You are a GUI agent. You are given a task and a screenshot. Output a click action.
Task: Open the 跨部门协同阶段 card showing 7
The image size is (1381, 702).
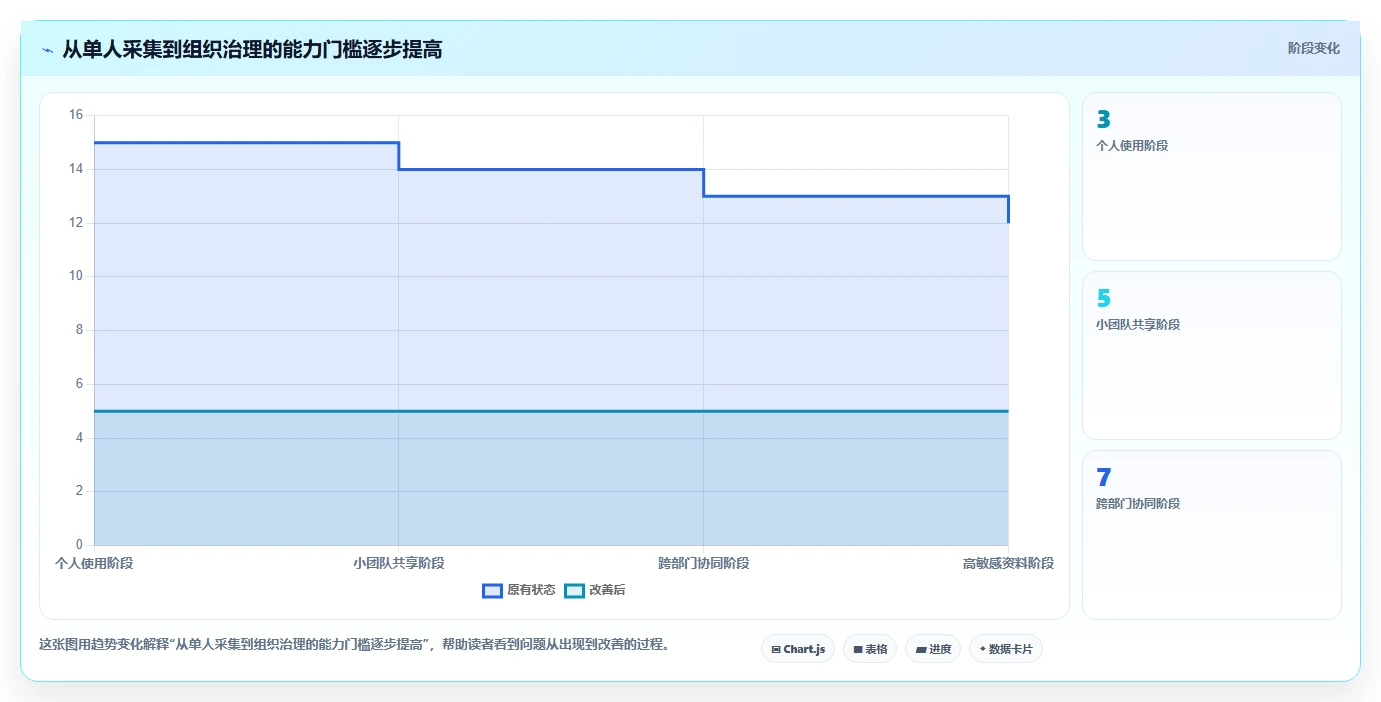point(1211,534)
